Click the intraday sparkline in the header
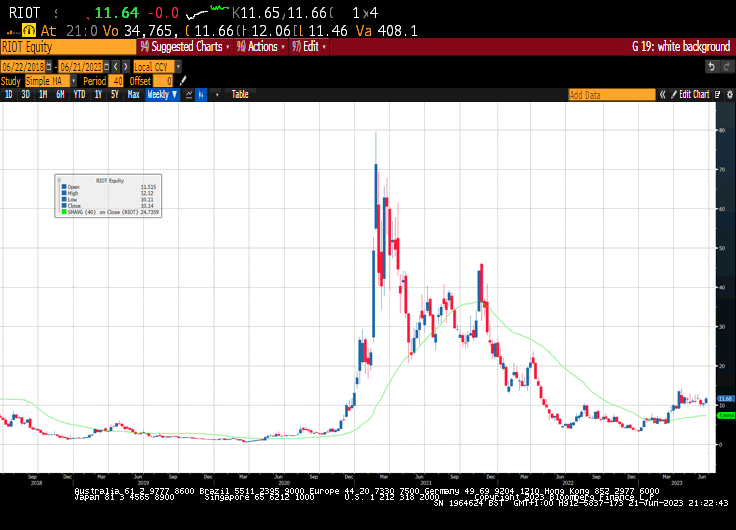736x530 pixels. (207, 12)
